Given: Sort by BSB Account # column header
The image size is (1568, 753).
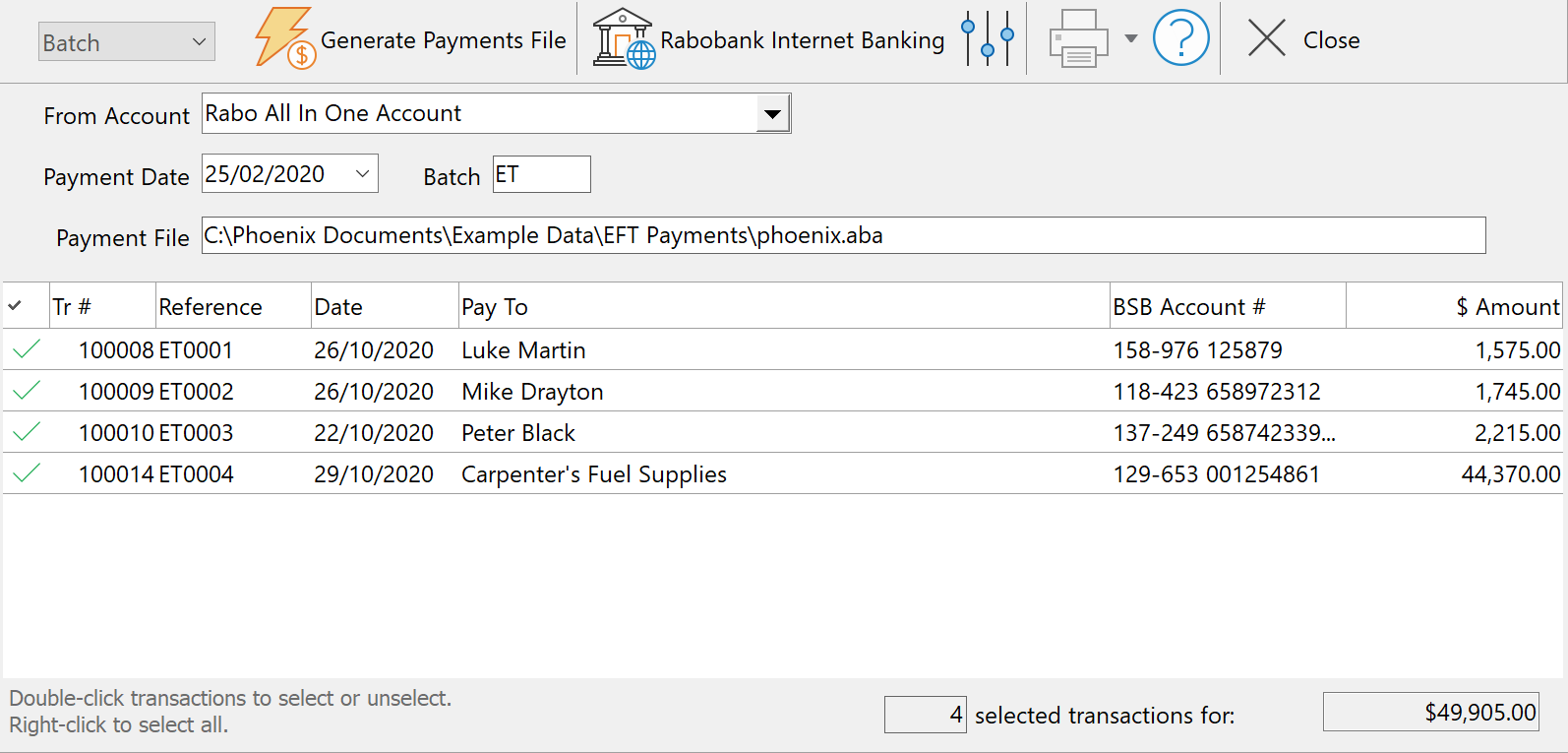Looking at the screenshot, I should click(x=1228, y=306).
